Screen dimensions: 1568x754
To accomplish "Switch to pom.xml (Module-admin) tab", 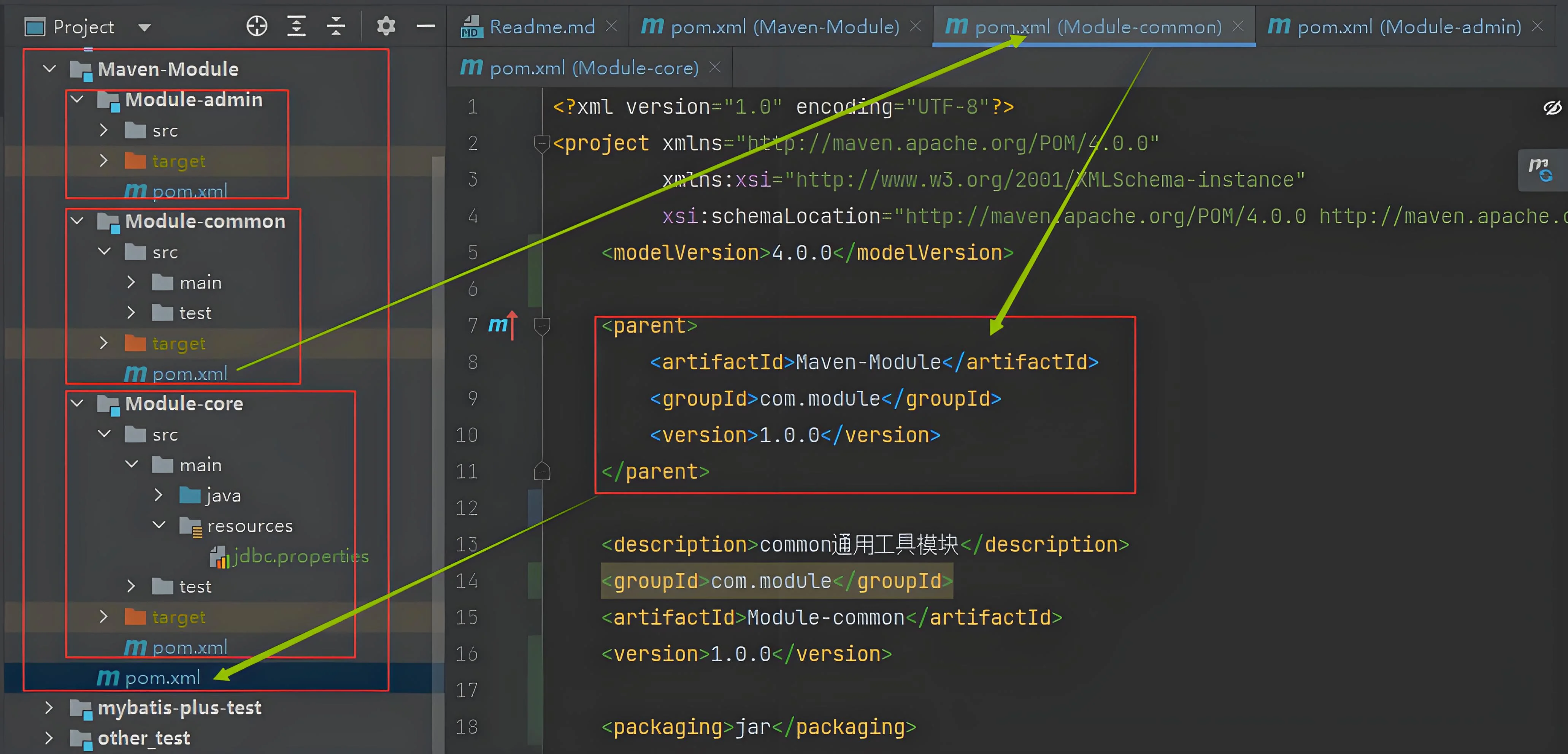I will (1408, 27).
